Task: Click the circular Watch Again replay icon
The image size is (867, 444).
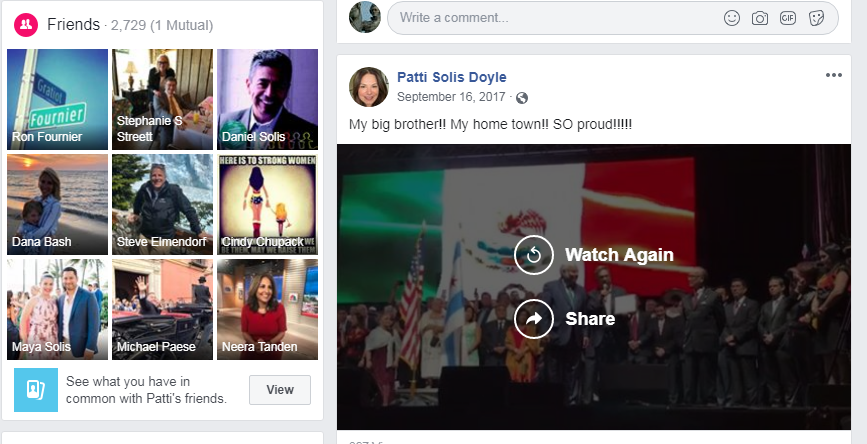Action: [534, 255]
